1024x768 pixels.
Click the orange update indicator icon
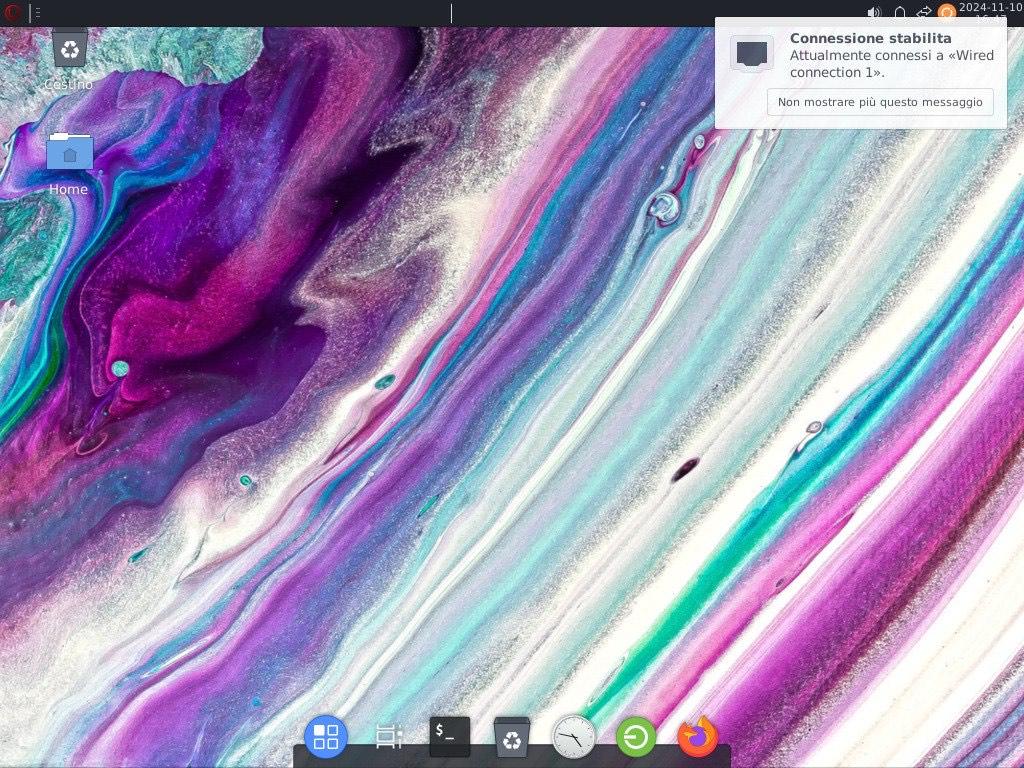pyautogui.click(x=946, y=13)
